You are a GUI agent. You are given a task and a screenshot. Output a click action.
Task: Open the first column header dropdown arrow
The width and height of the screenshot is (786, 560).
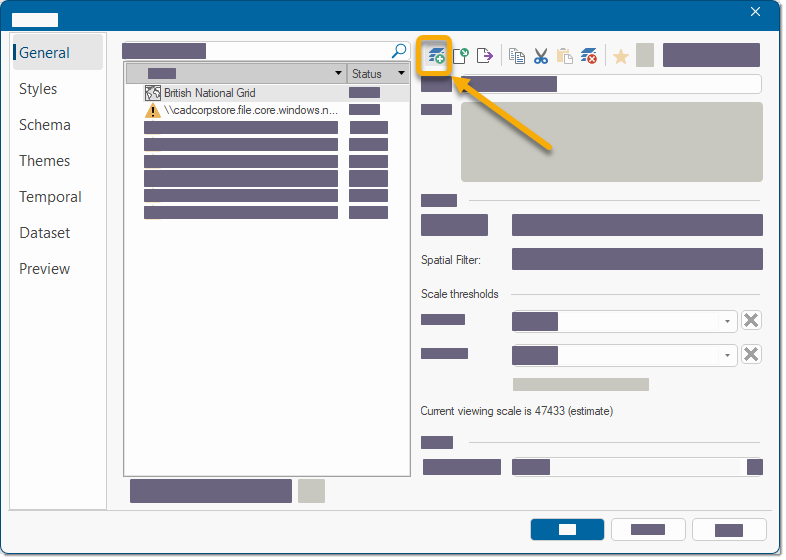(338, 74)
